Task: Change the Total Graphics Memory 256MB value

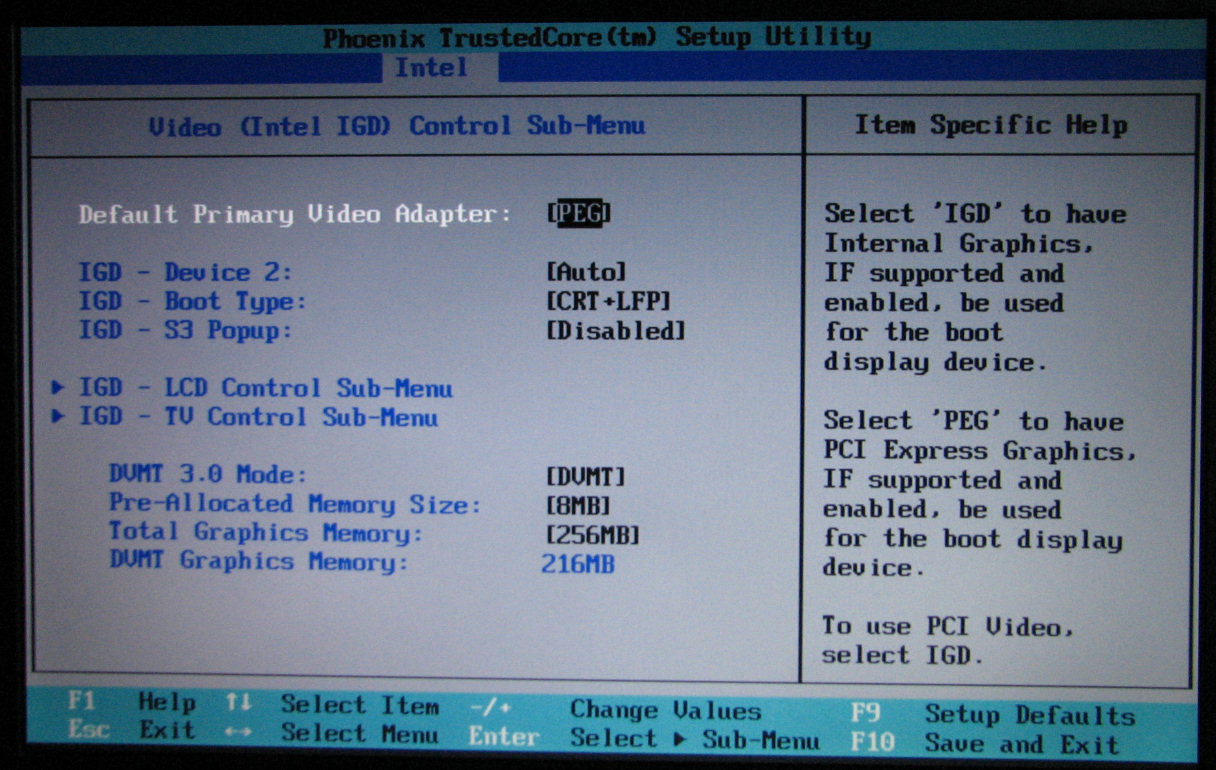Action: click(592, 534)
